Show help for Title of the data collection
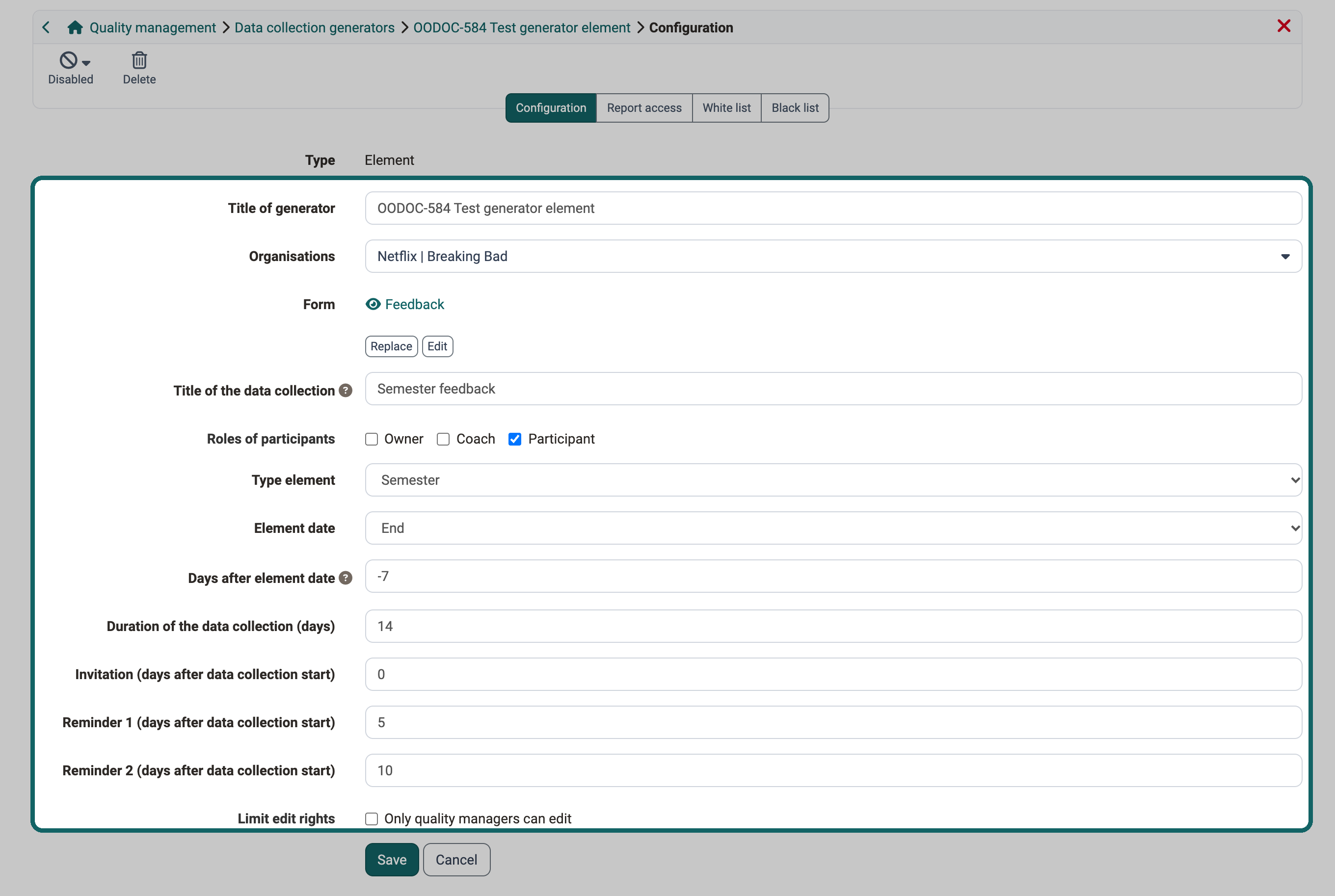1335x896 pixels. (345, 390)
